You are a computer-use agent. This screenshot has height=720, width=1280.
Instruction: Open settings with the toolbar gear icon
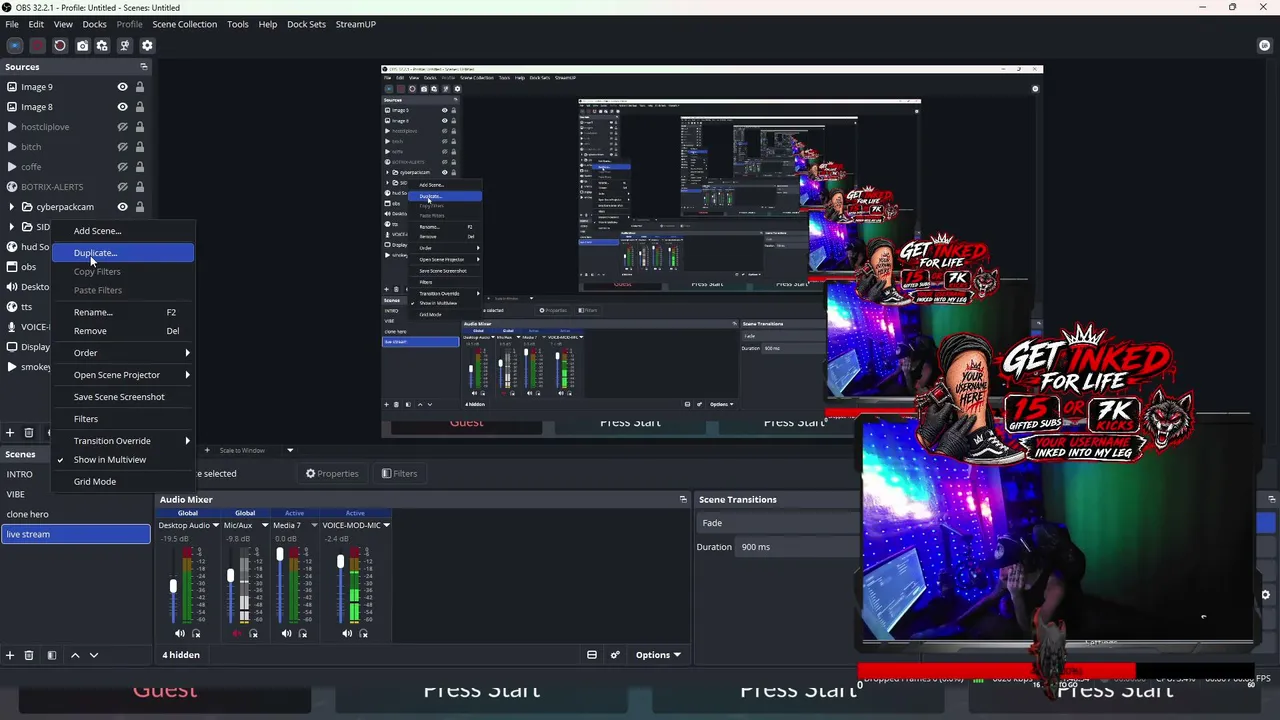147,45
